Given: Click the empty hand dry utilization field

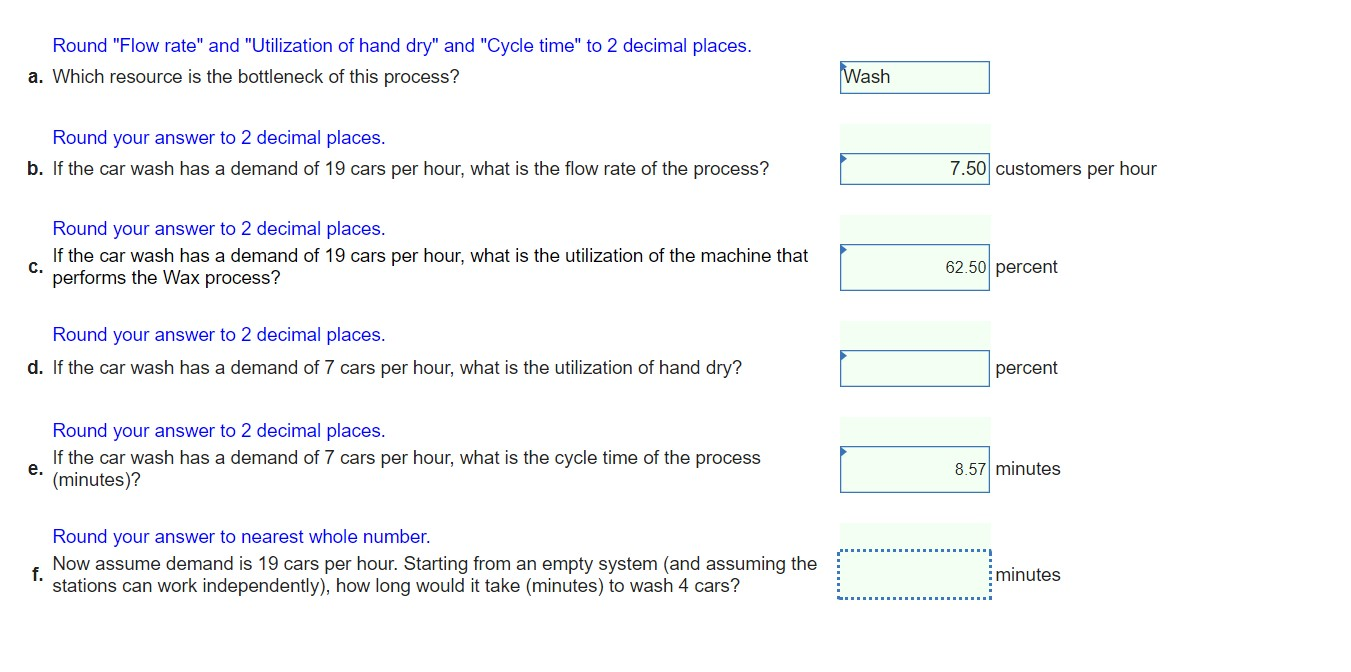Looking at the screenshot, I should click(x=912, y=368).
